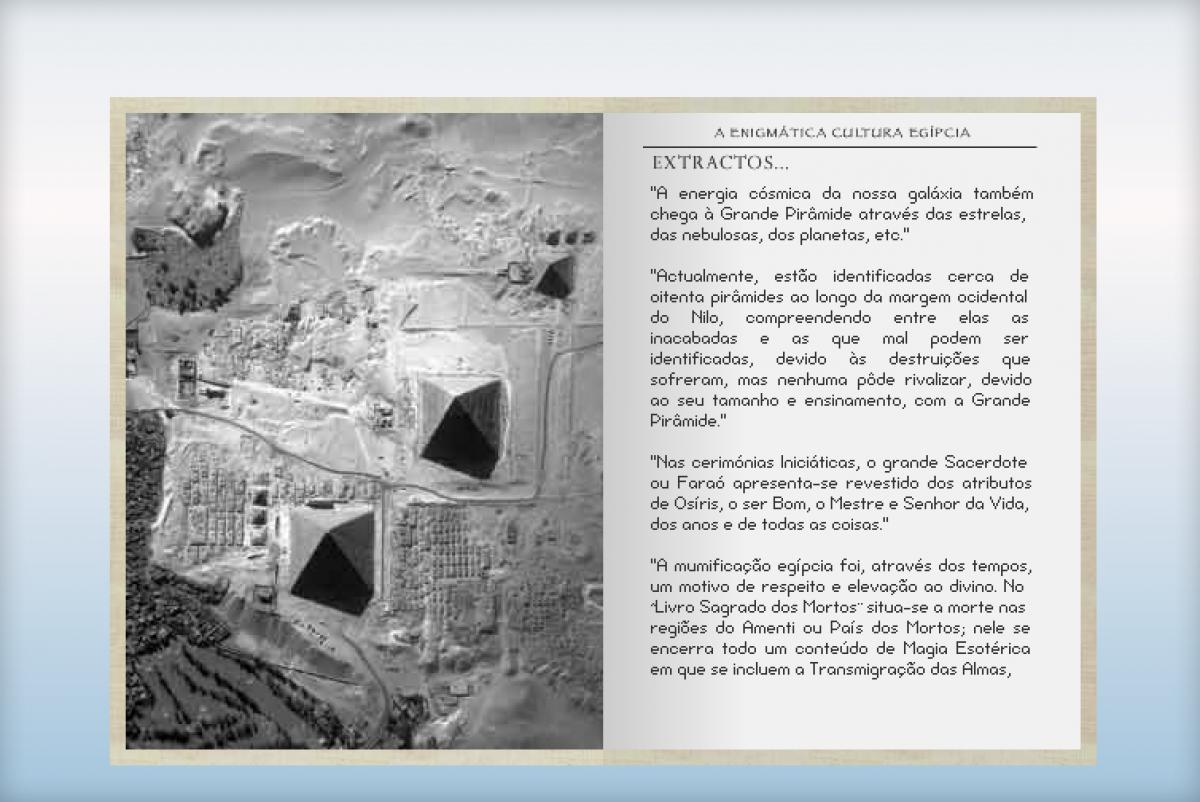
Task: Click the paragraph starting 'A mumificação egípcia'
Action: coord(840,618)
